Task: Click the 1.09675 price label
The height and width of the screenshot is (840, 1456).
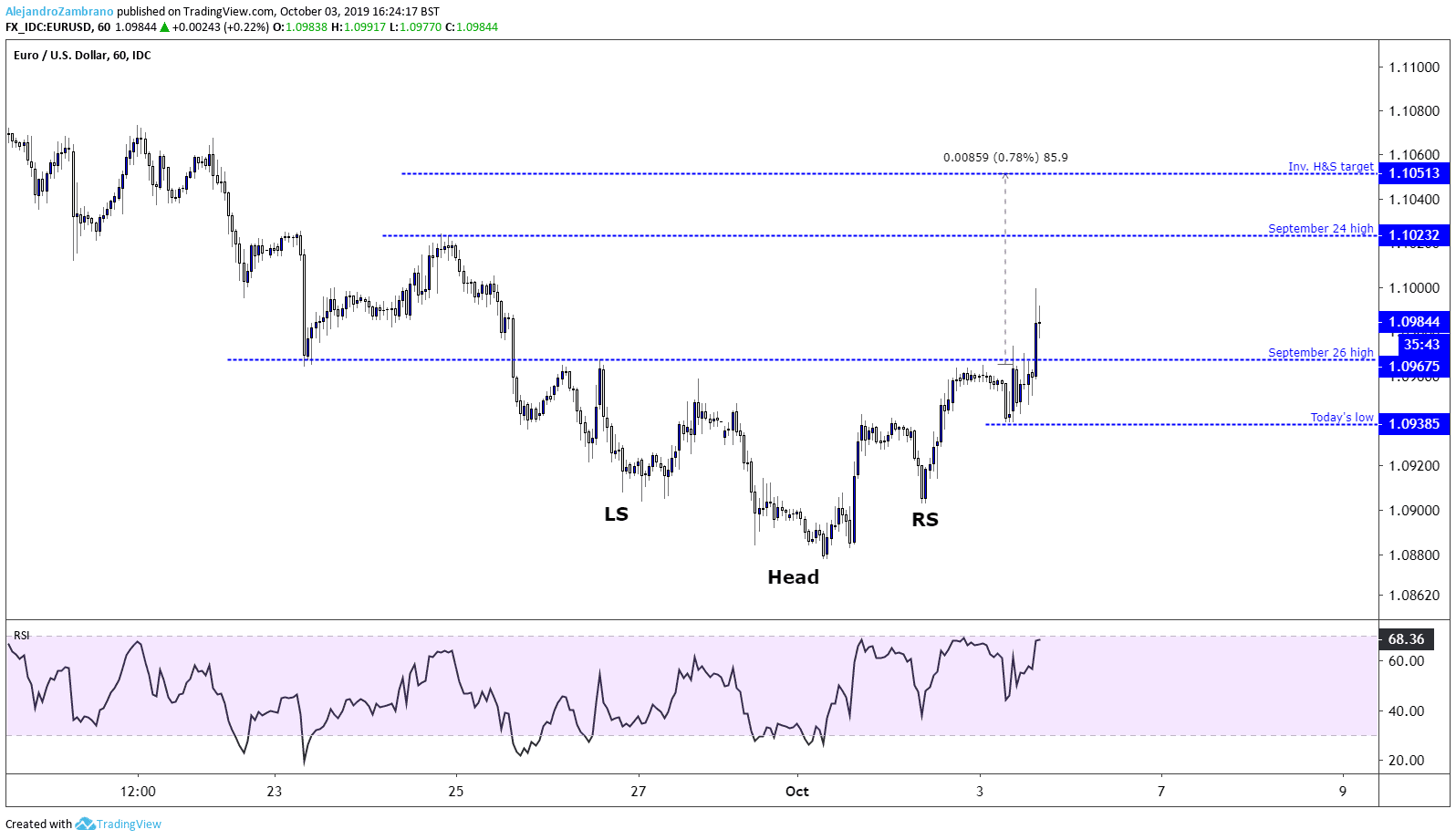Action: [1414, 367]
